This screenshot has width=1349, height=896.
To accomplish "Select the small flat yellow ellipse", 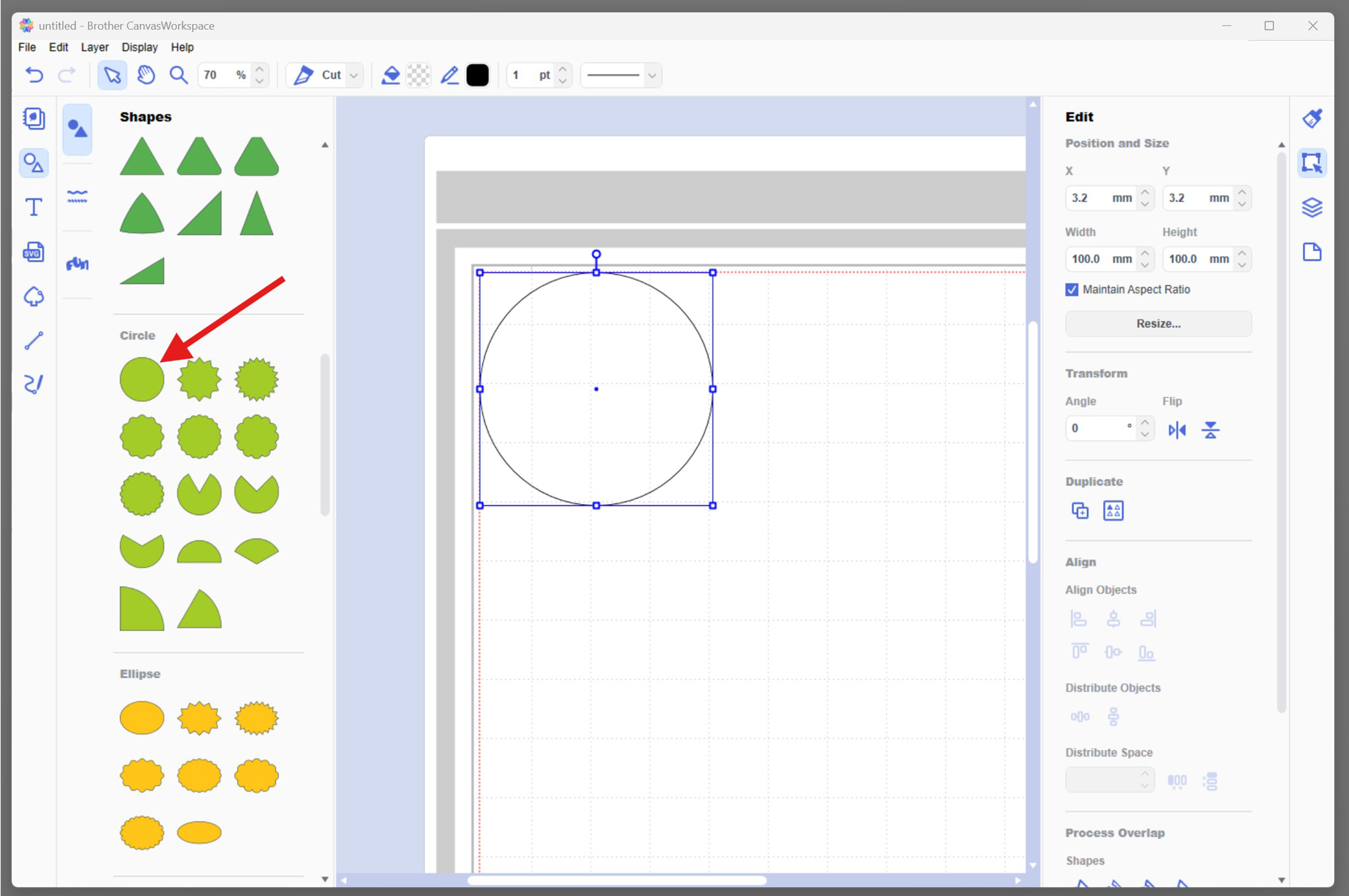I will point(199,833).
